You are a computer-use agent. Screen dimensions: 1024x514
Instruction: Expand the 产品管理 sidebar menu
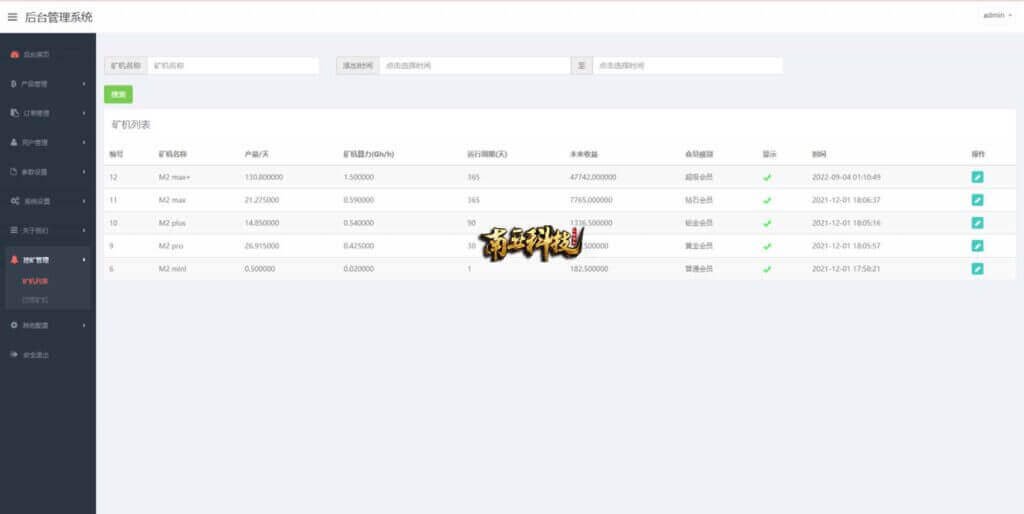point(47,83)
